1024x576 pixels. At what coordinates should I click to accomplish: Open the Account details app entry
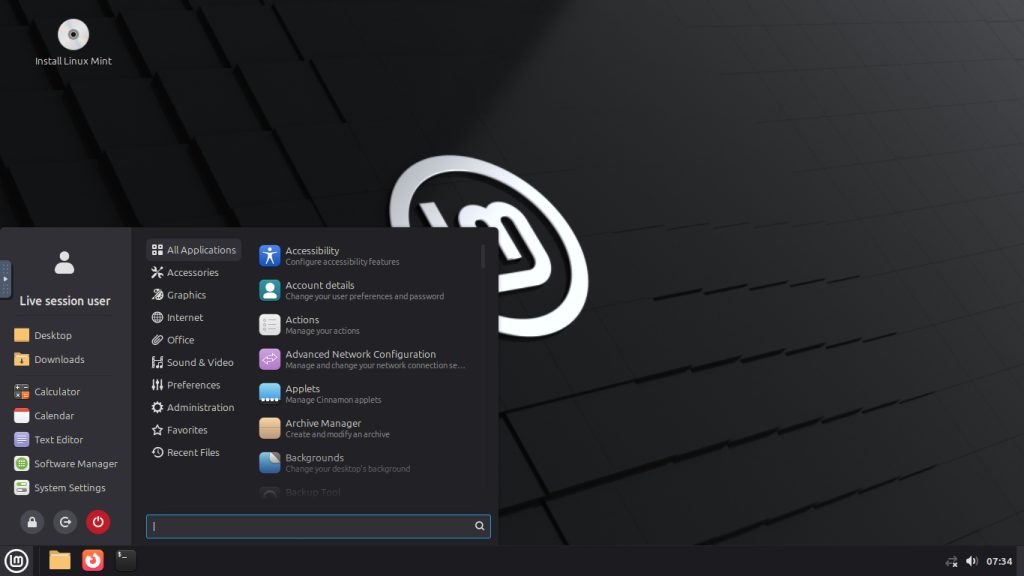pyautogui.click(x=366, y=290)
